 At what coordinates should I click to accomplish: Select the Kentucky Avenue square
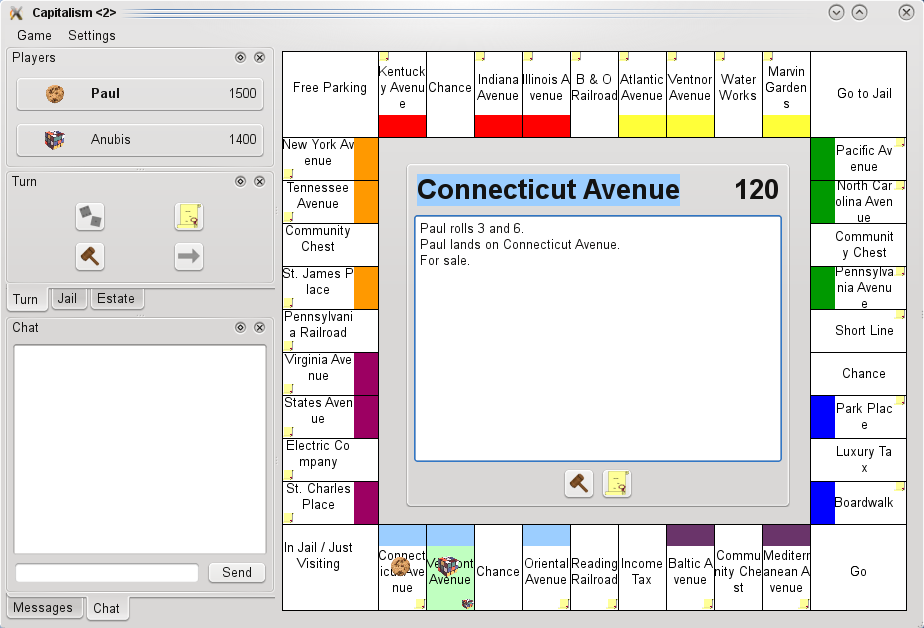tap(402, 94)
